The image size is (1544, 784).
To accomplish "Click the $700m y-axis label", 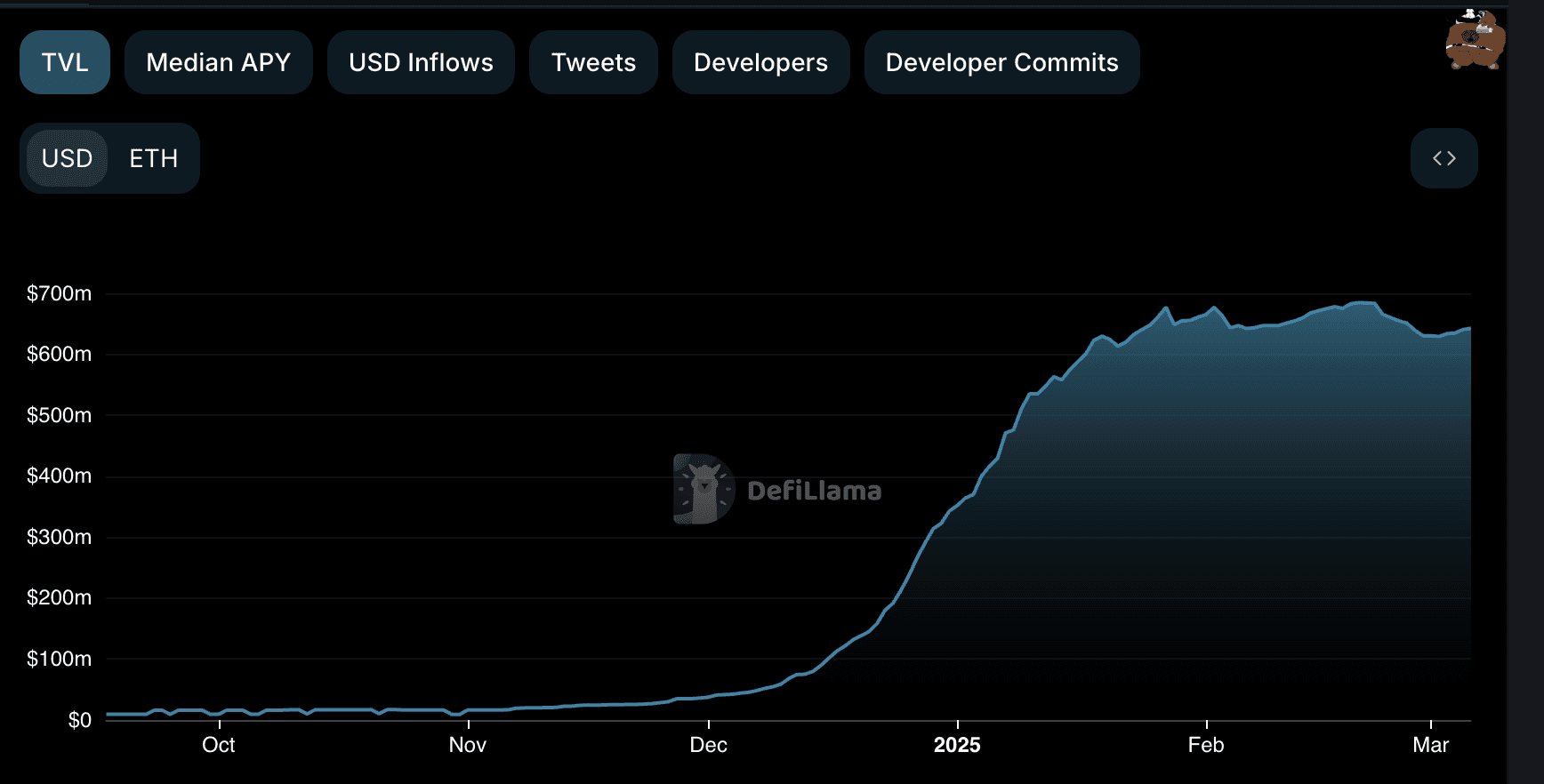I will (x=59, y=293).
